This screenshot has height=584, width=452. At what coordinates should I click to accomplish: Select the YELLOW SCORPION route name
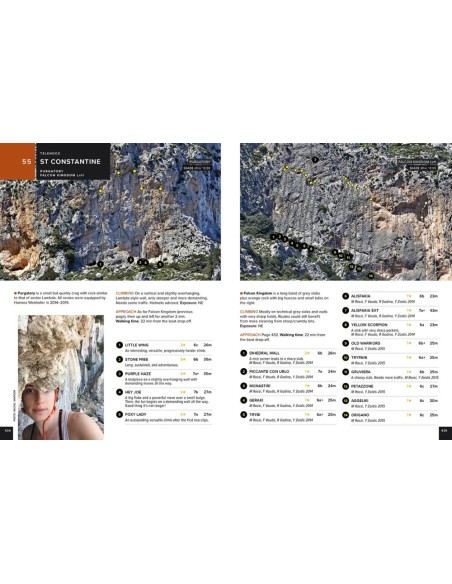(369, 325)
